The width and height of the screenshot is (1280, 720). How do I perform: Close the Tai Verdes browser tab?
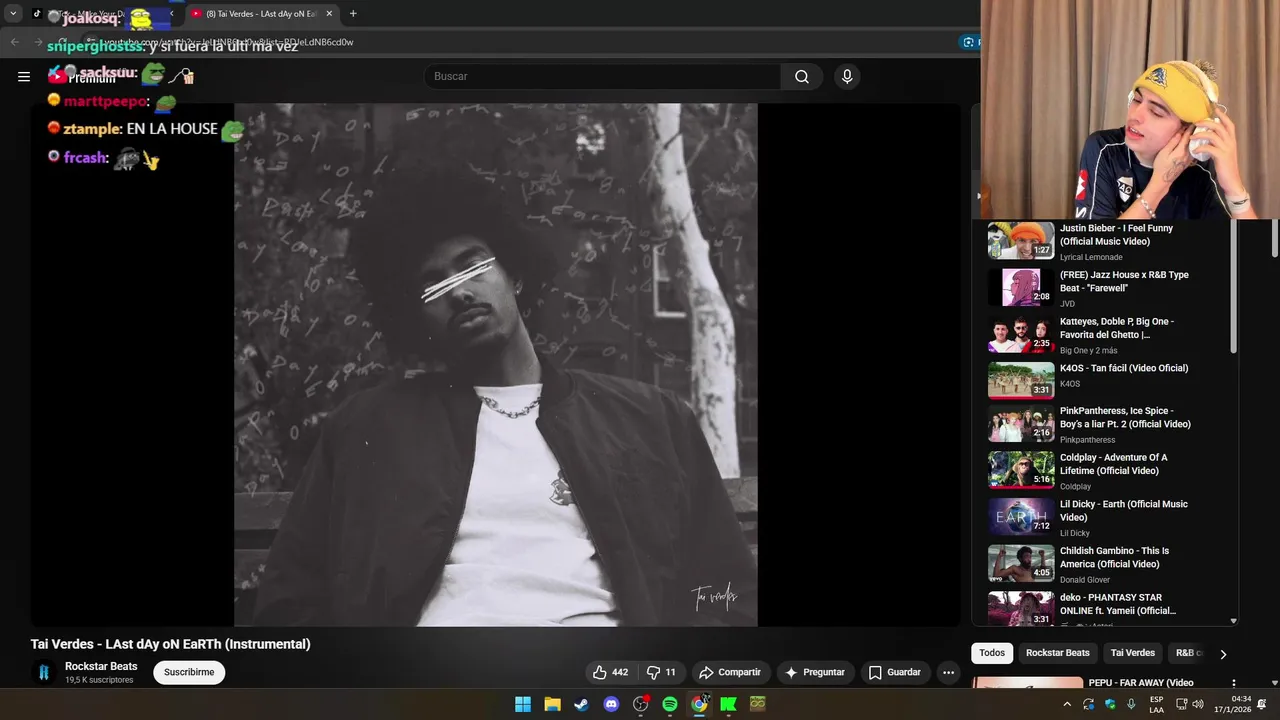pyautogui.click(x=329, y=14)
